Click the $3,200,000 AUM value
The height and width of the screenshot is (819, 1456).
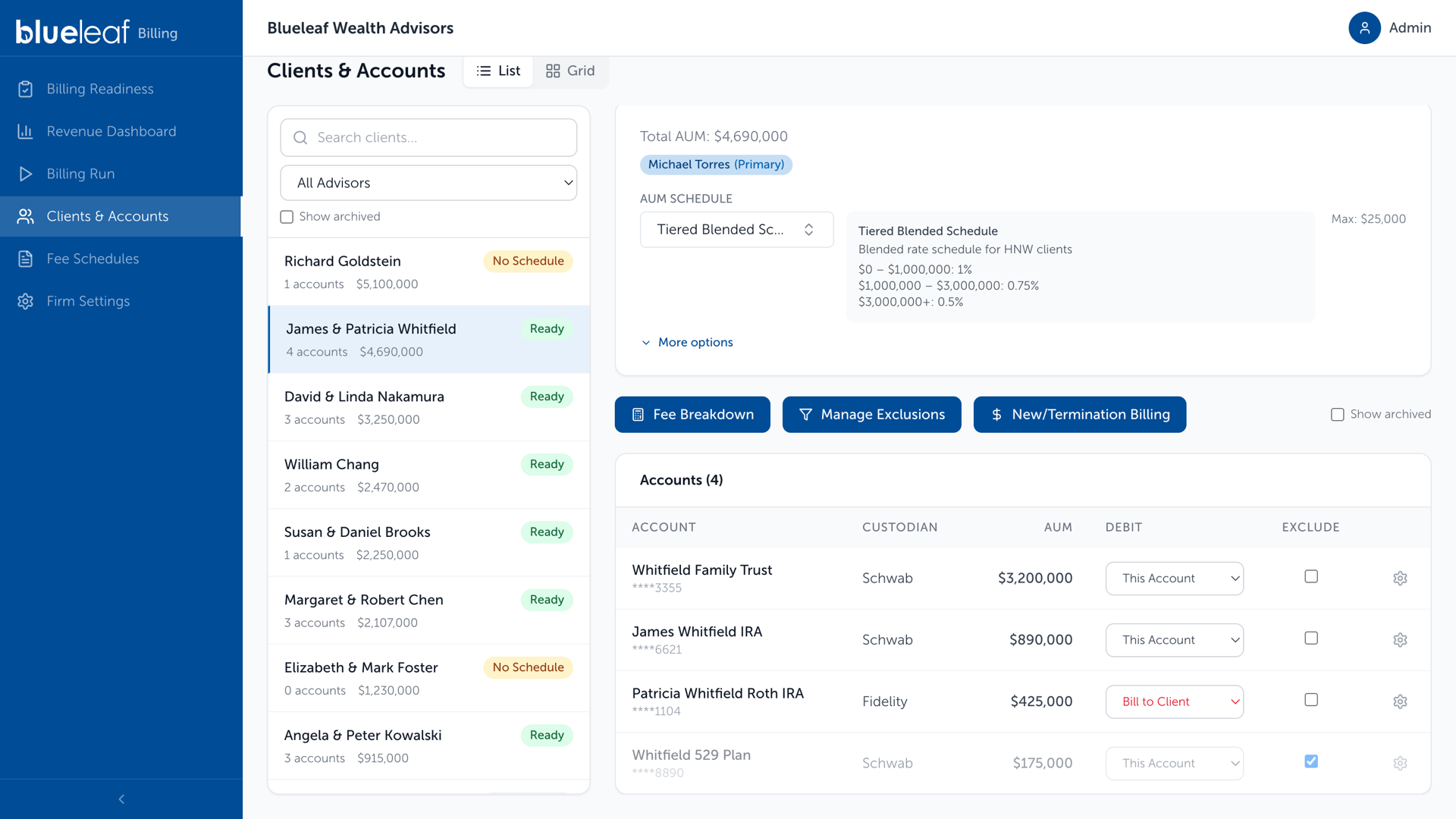point(1035,578)
